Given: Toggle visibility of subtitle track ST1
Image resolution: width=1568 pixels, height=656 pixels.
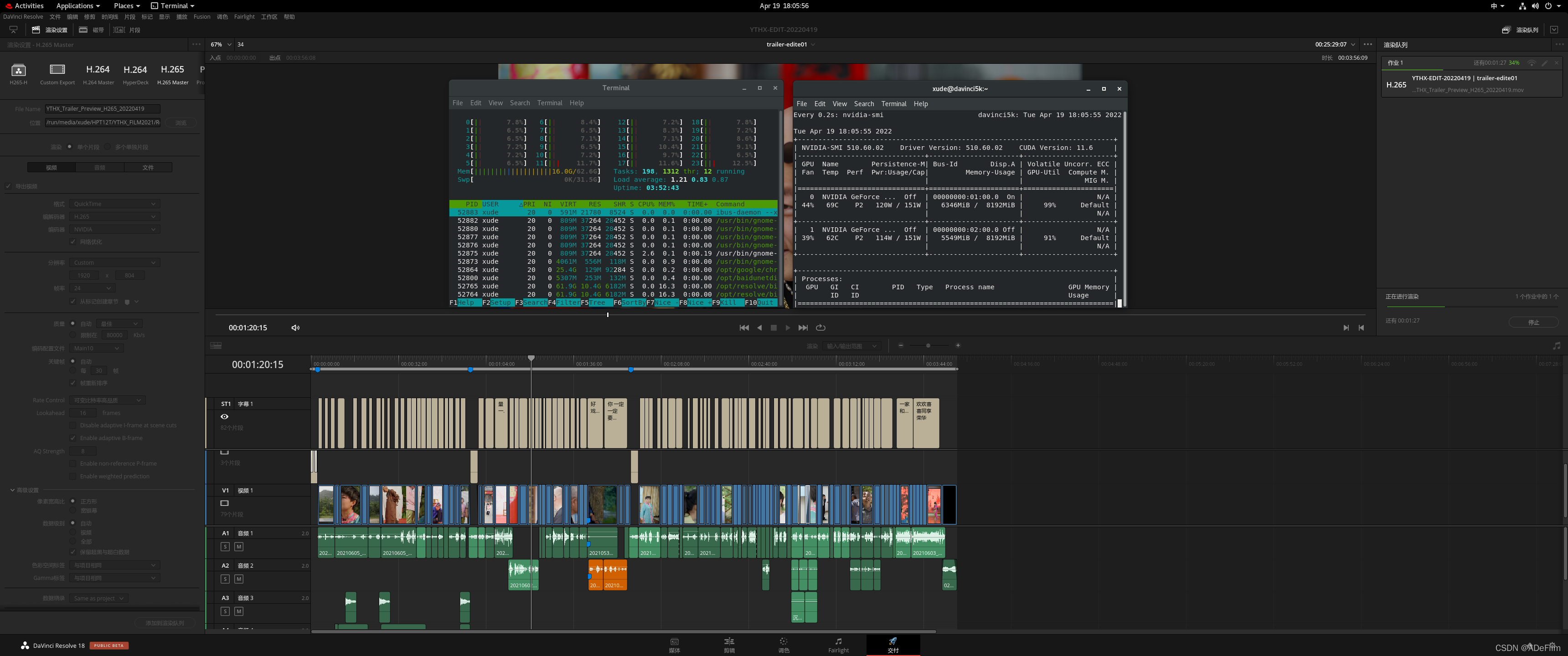Looking at the screenshot, I should click(225, 417).
